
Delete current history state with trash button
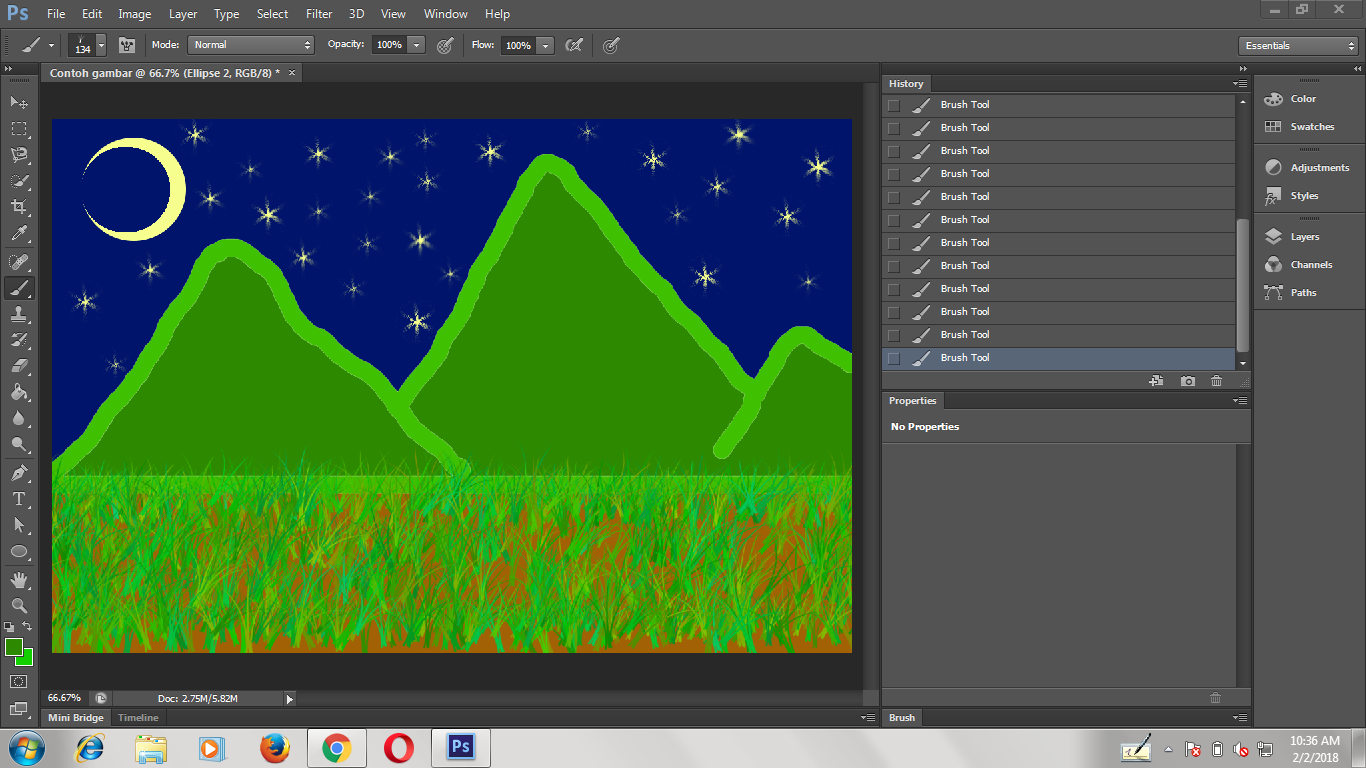click(1216, 381)
